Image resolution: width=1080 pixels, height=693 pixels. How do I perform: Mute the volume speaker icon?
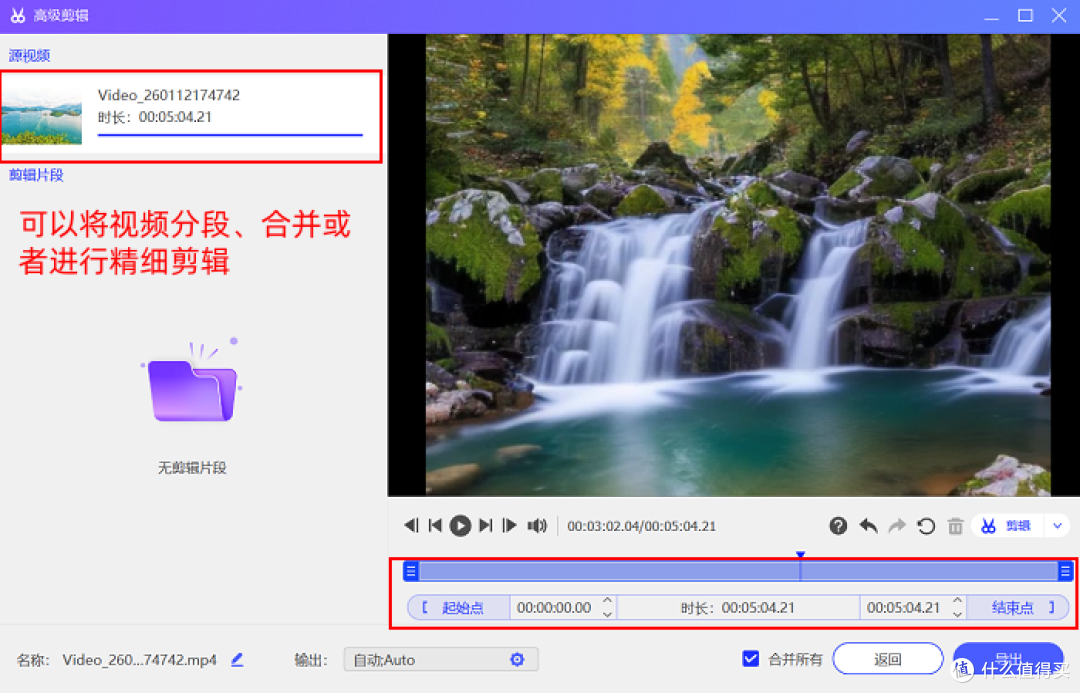[537, 526]
